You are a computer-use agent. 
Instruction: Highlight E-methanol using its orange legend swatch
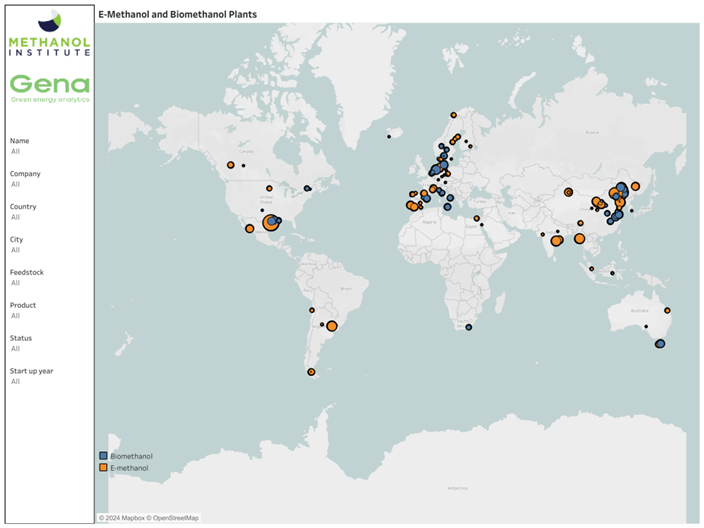[x=103, y=467]
